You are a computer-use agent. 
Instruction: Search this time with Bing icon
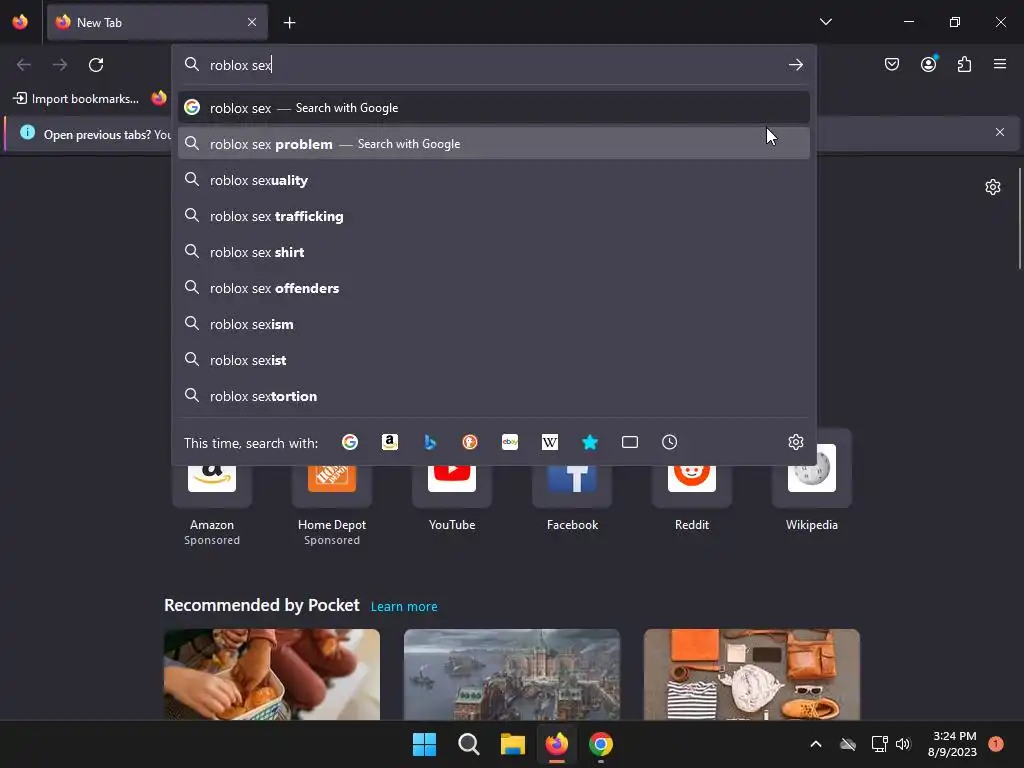pos(430,443)
